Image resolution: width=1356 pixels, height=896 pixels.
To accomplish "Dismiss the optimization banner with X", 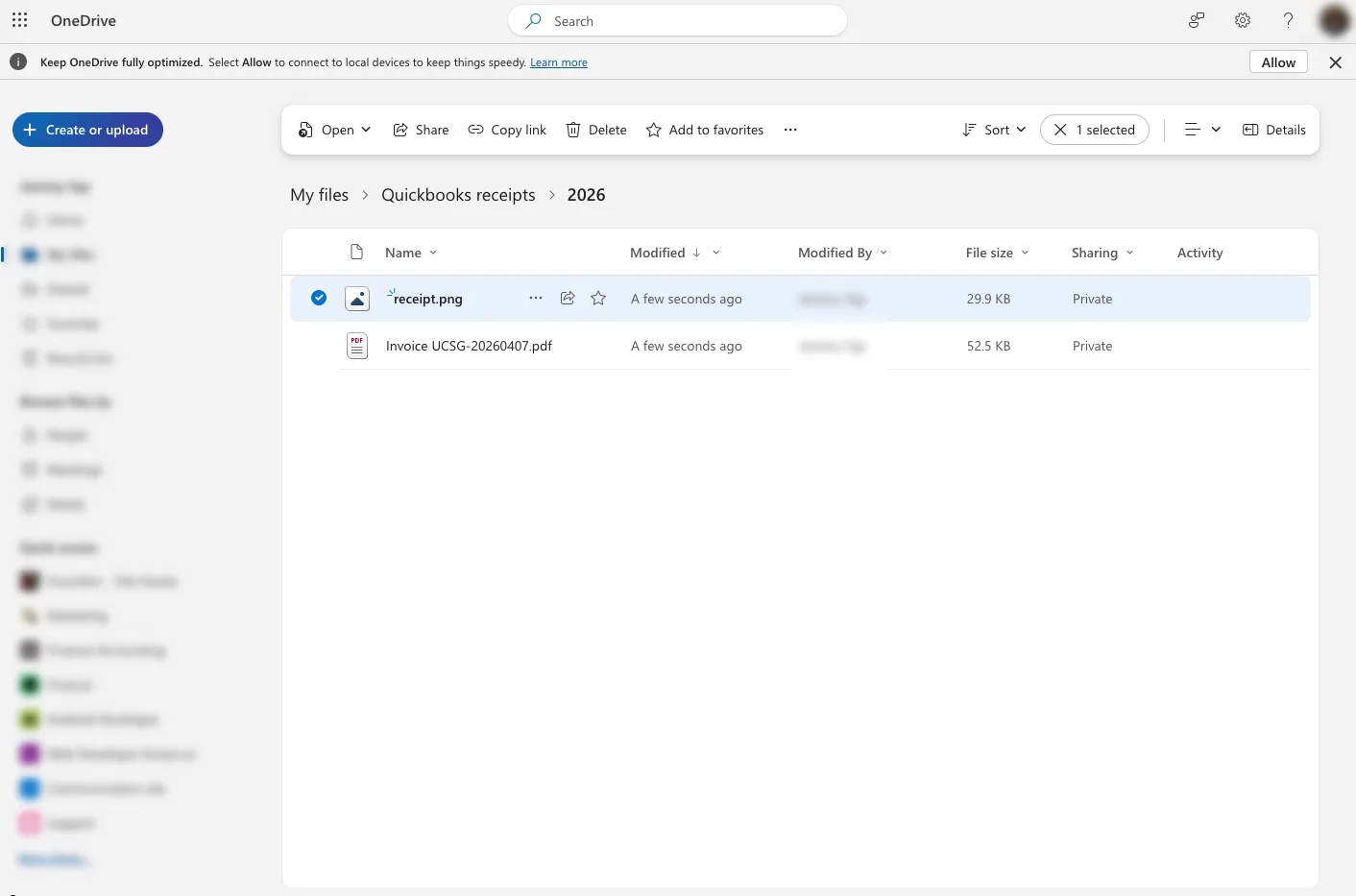I will [x=1335, y=62].
